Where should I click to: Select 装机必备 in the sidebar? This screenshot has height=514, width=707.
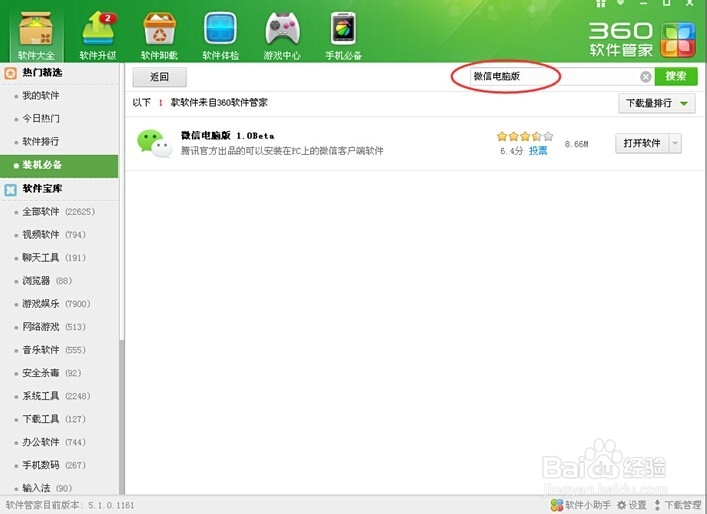click(59, 165)
